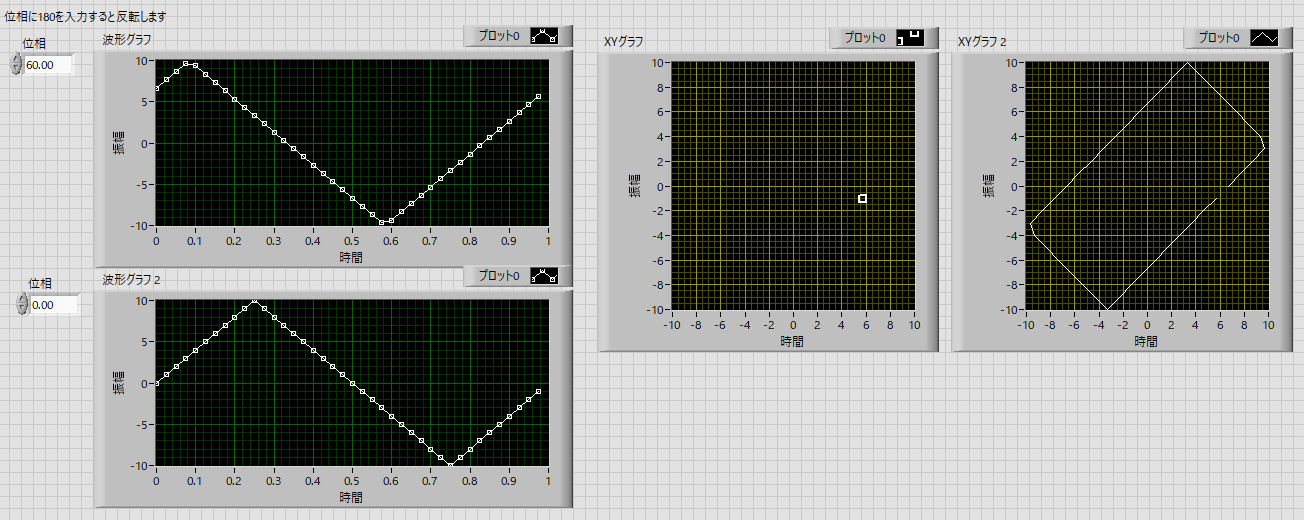The image size is (1304, 520).
Task: Click 時間 axis label under 波形グラフ 2
Action: pyautogui.click(x=351, y=497)
